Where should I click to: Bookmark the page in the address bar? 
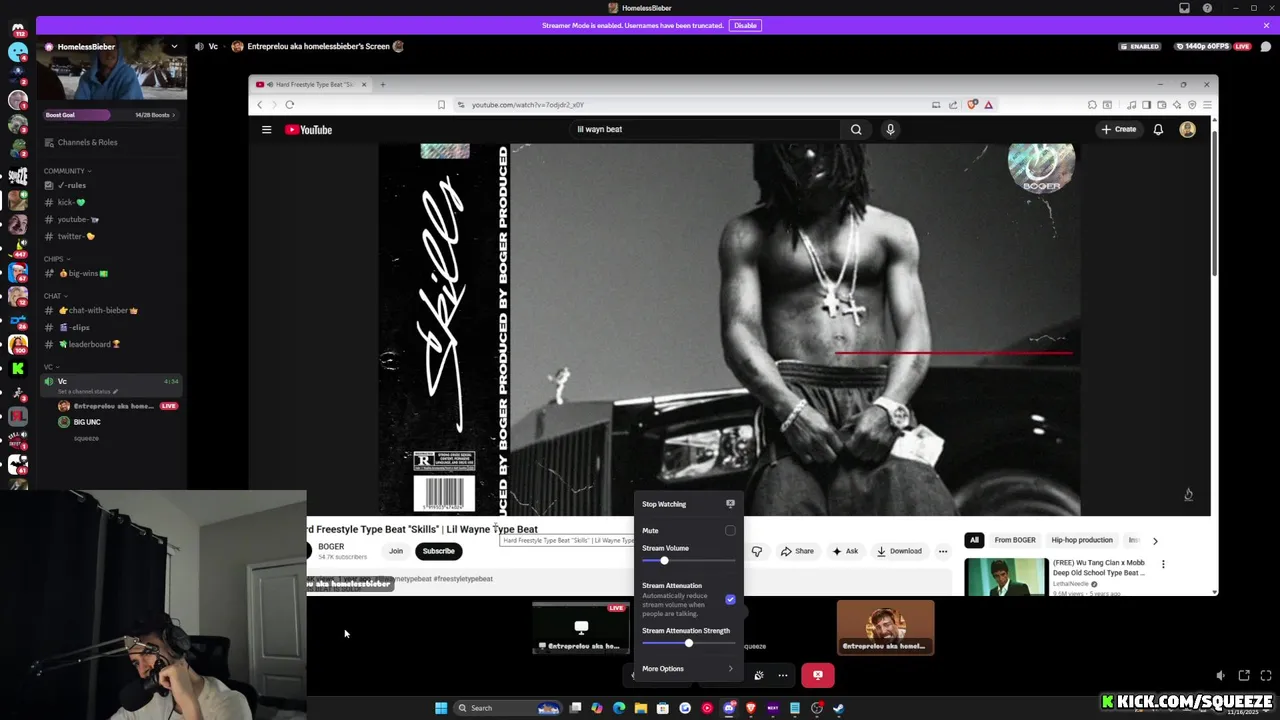tap(441, 105)
